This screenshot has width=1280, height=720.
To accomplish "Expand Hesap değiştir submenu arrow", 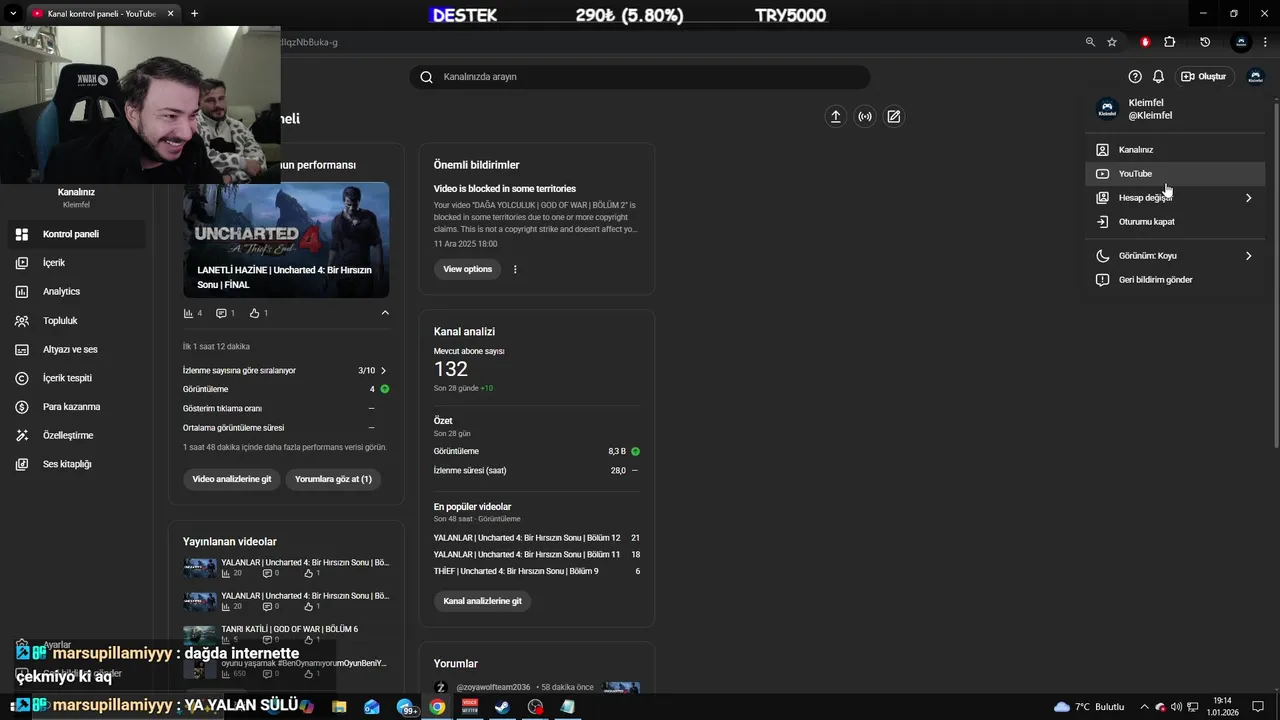I will pos(1248,198).
